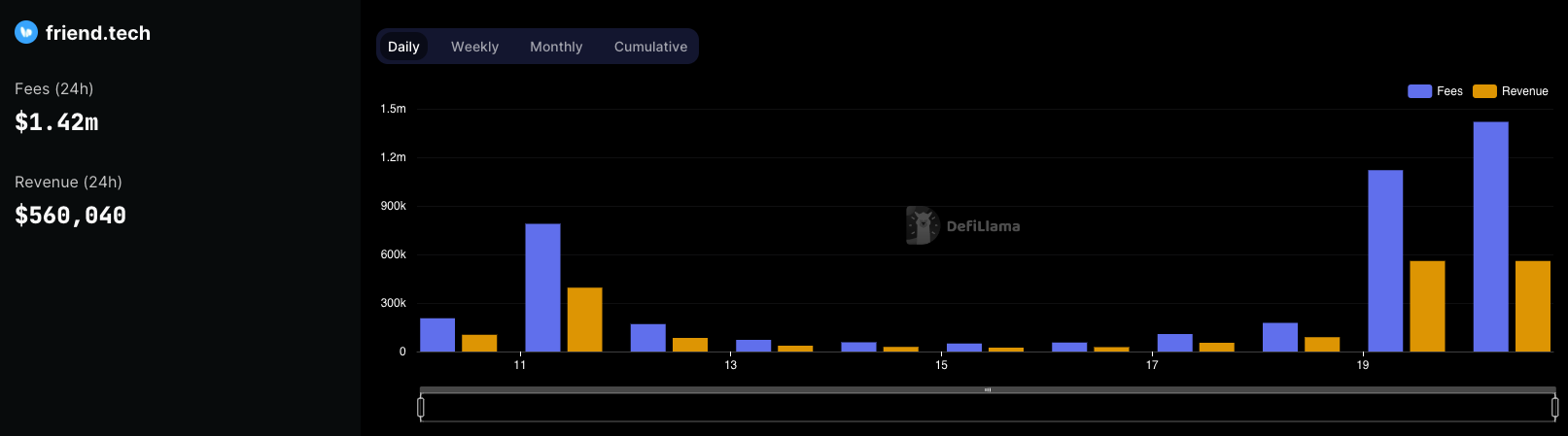1568x436 pixels.
Task: Click the x-axis label 13
Action: 731,365
